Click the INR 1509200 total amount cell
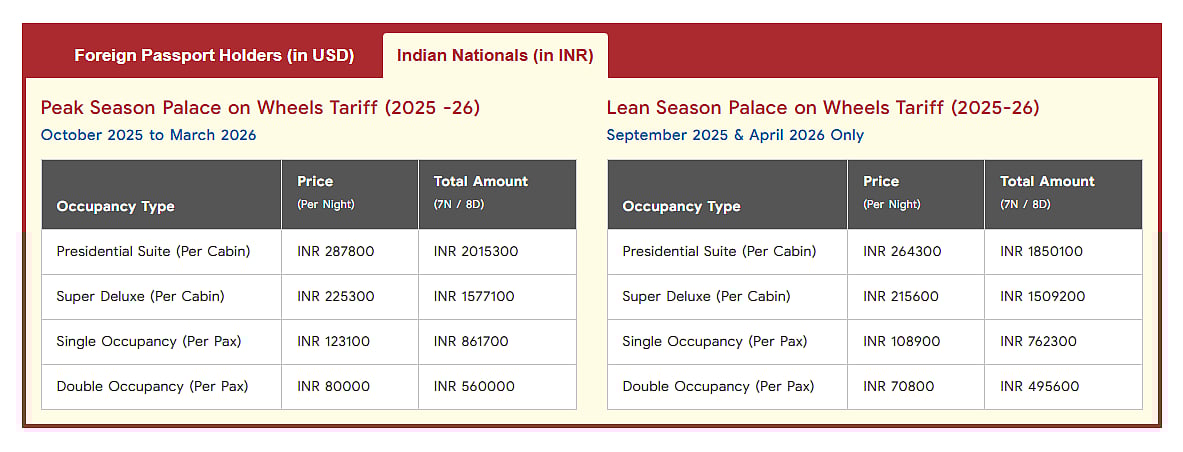Image resolution: width=1183 pixels, height=452 pixels. click(x=1042, y=297)
